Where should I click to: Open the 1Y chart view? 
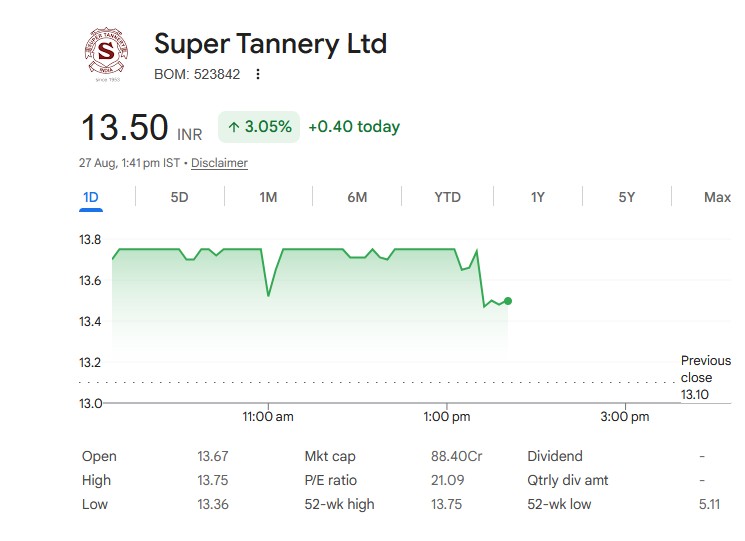[x=538, y=197]
